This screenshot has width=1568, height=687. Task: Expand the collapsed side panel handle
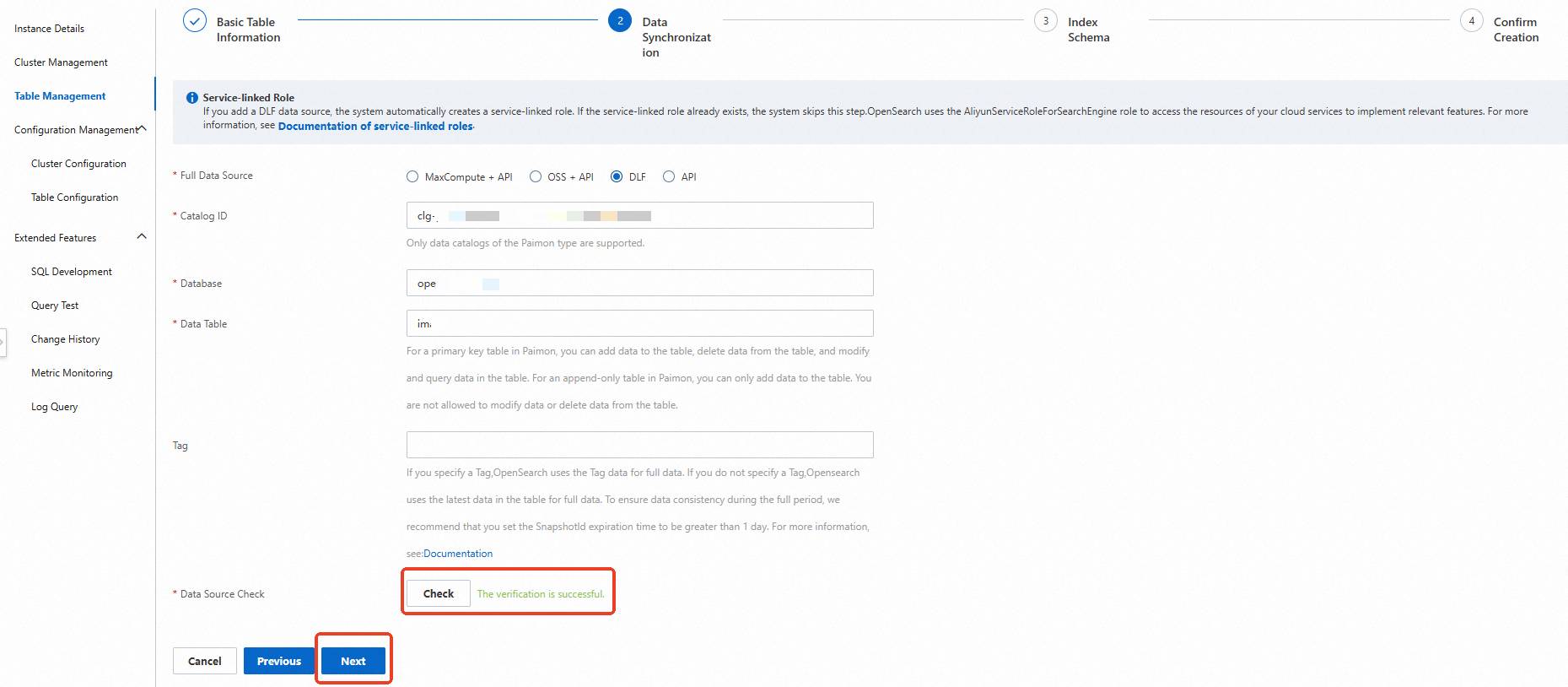pyautogui.click(x=3, y=342)
